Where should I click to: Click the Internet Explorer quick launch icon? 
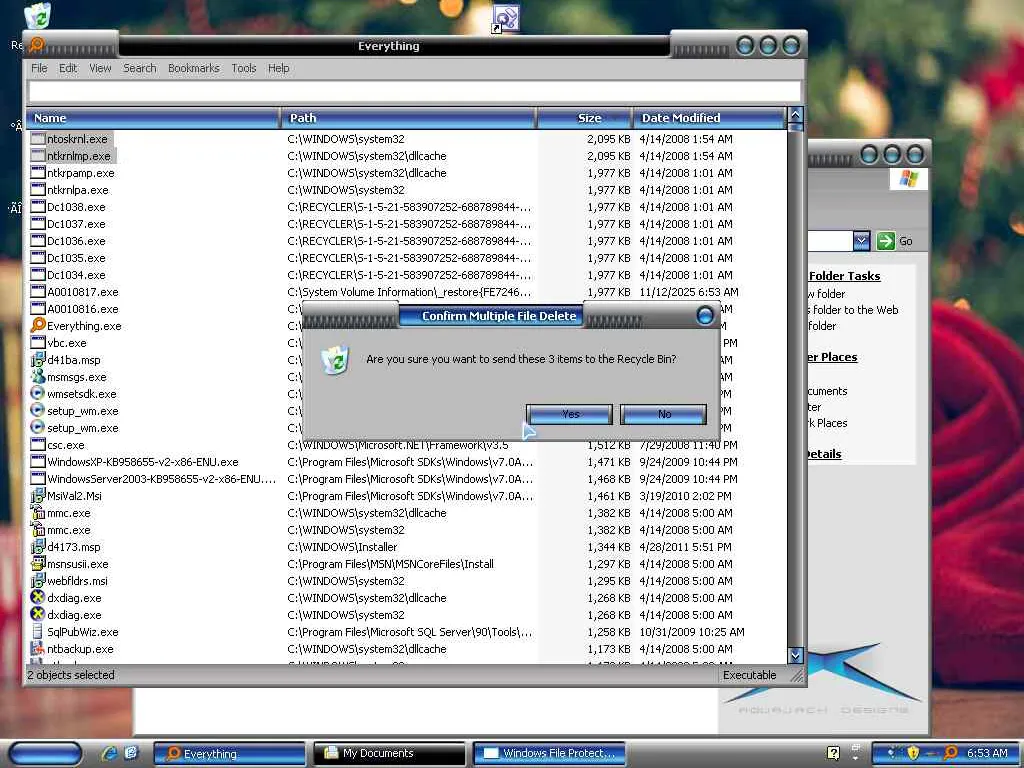click(x=108, y=753)
